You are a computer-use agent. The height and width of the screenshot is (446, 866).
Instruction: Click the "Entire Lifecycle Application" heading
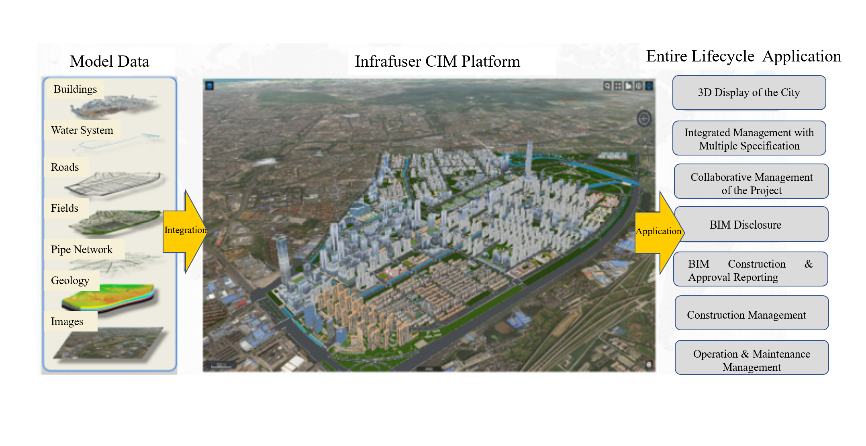[x=743, y=56]
